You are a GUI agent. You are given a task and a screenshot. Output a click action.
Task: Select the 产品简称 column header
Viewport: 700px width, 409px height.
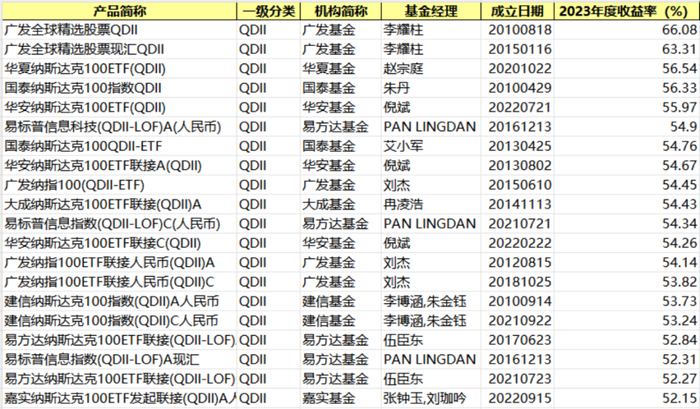click(119, 11)
